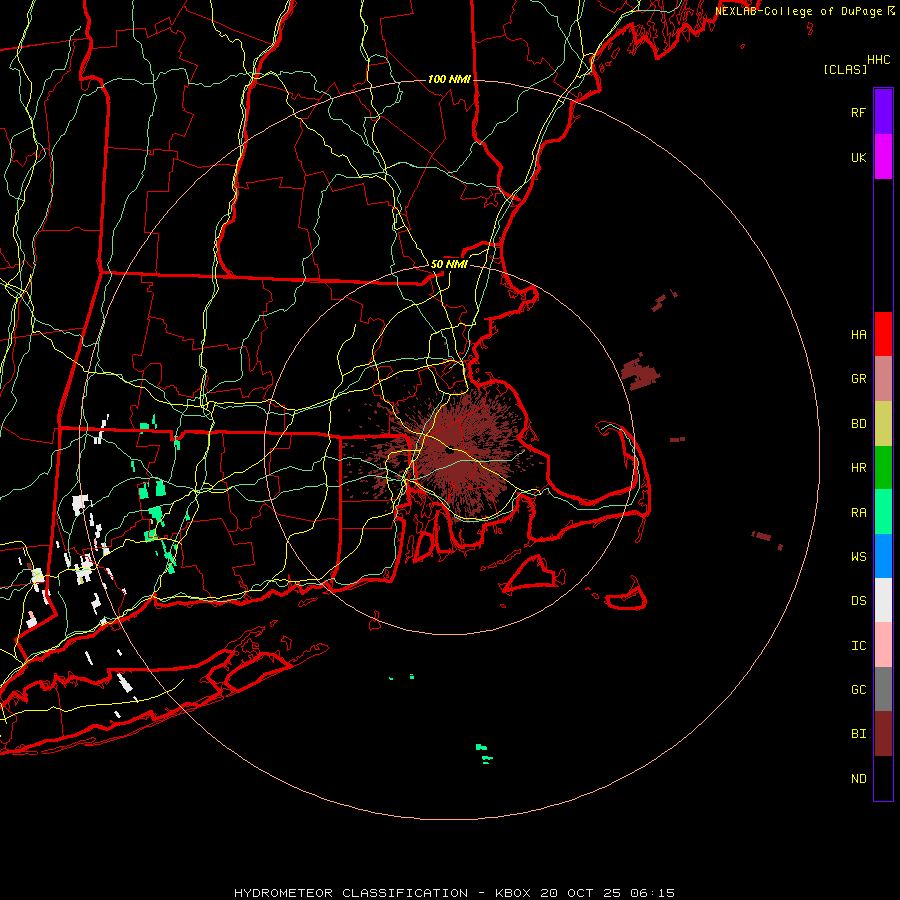Click Nantucket island outline on map
900x900 pixels.
click(x=628, y=596)
